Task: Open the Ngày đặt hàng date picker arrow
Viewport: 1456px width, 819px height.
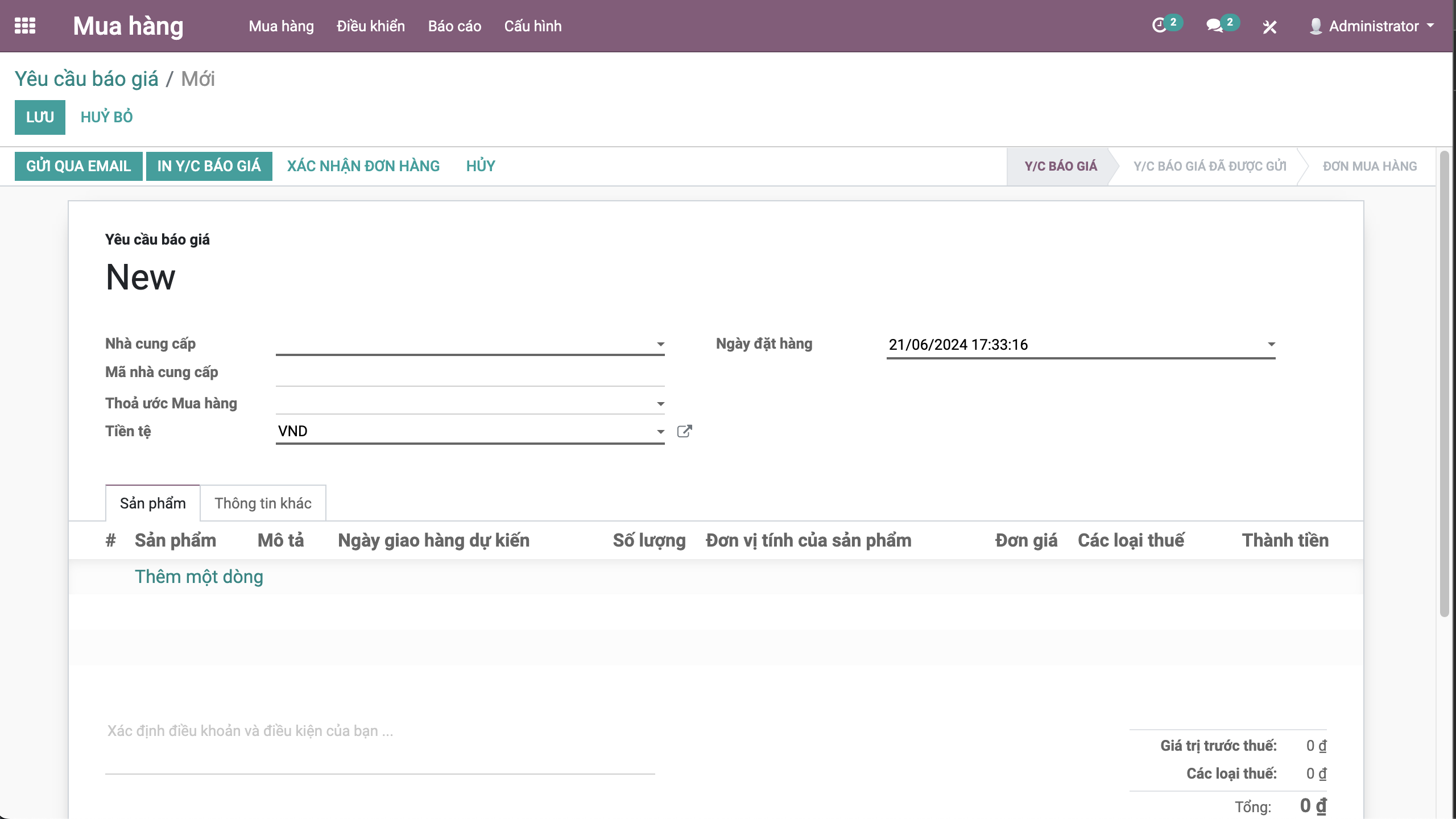Action: coord(1271,344)
